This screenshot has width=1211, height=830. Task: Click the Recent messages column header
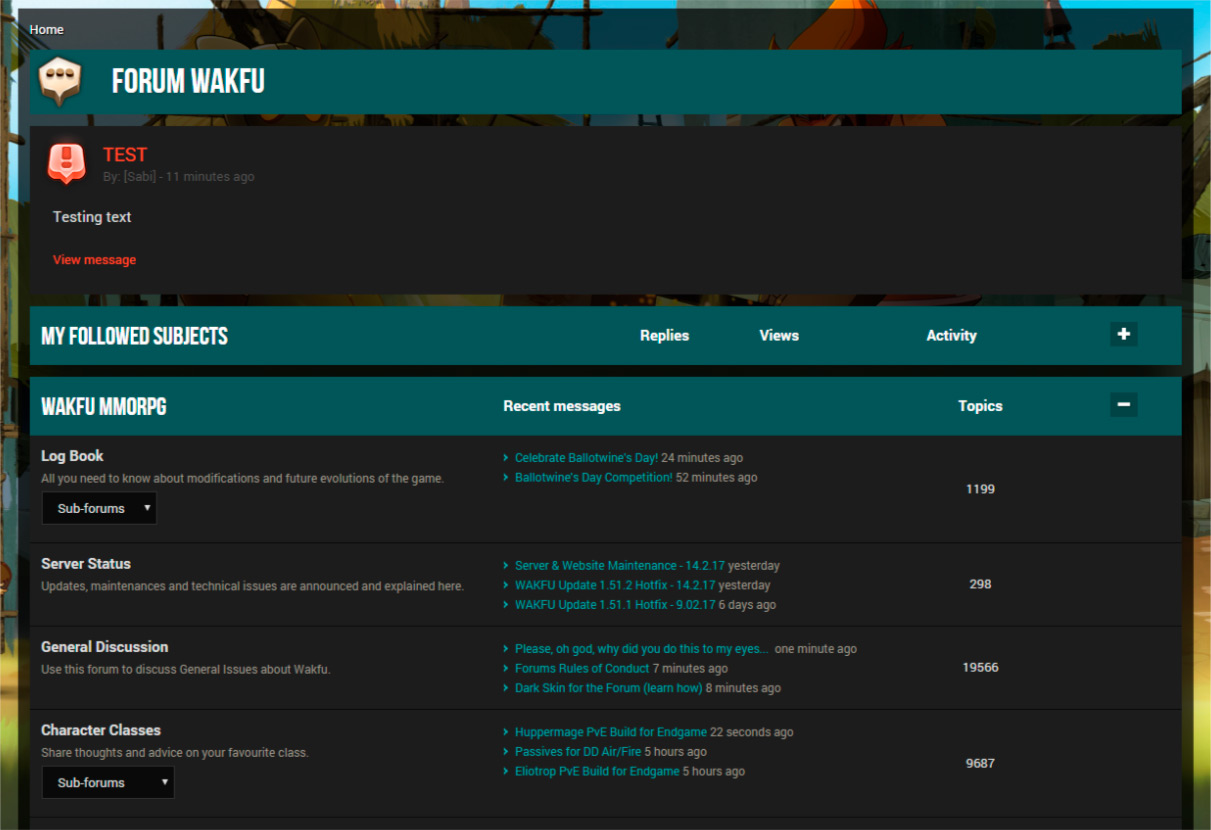coord(562,406)
